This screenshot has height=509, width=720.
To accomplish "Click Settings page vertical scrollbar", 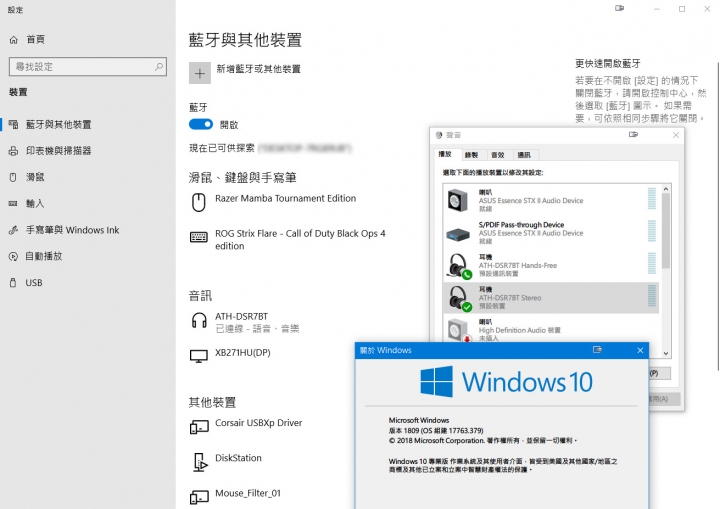I will [x=718, y=216].
